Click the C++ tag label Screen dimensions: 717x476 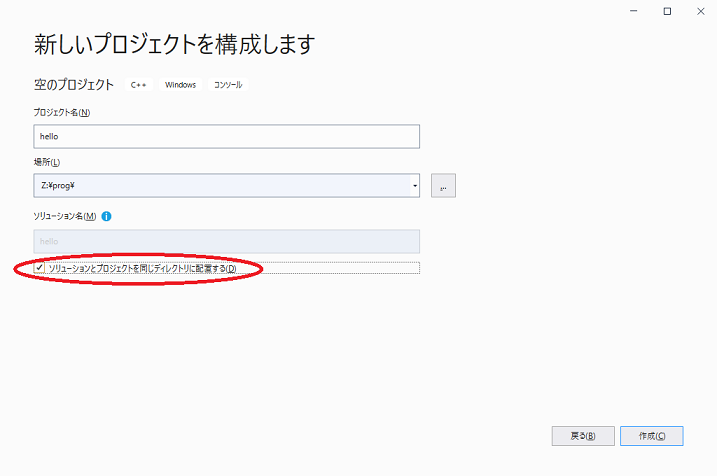tap(139, 85)
